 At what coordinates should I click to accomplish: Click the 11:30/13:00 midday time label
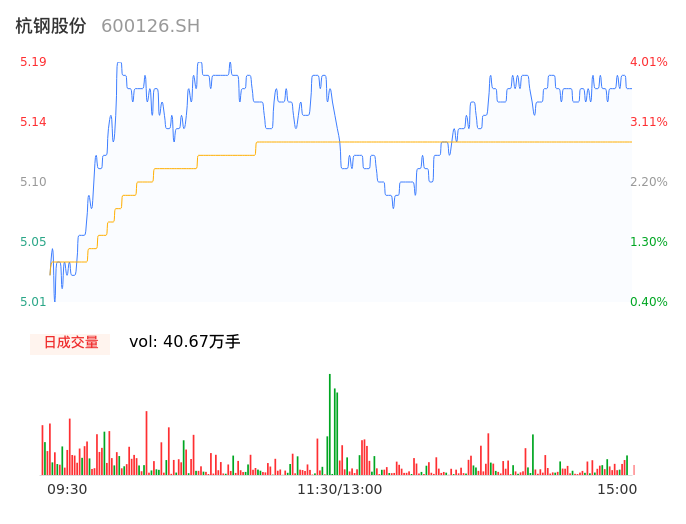click(339, 489)
